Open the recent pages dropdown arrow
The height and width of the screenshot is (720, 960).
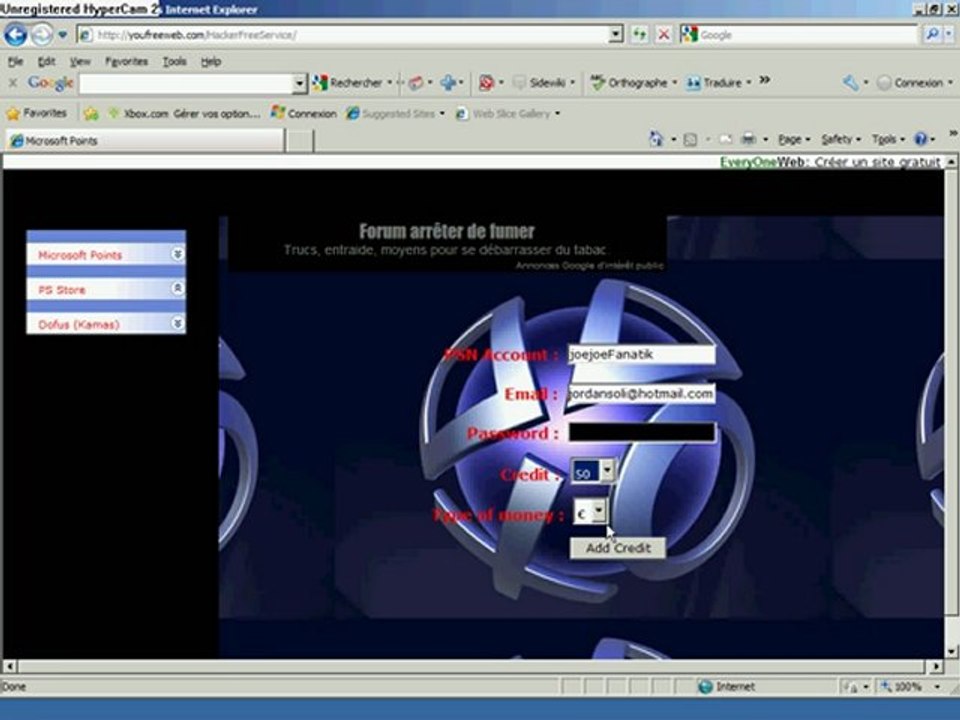click(x=62, y=36)
